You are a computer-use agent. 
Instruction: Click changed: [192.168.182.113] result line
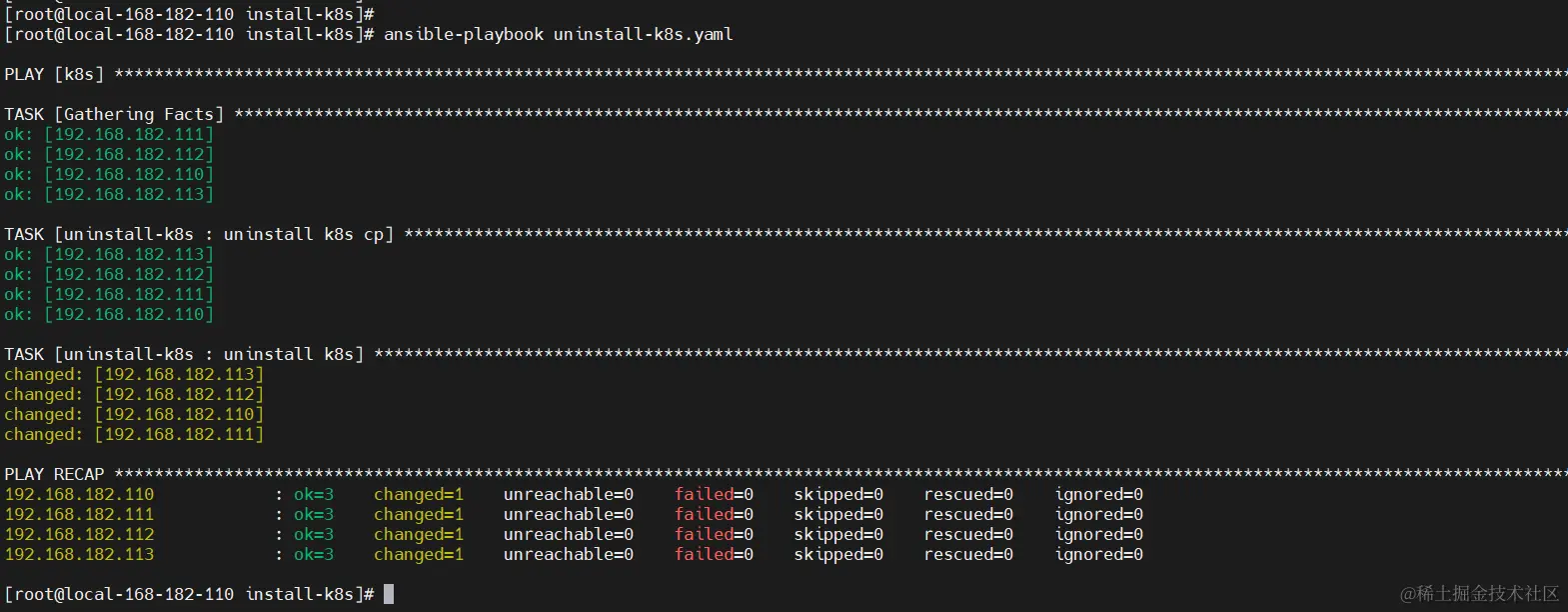pyautogui.click(x=134, y=374)
